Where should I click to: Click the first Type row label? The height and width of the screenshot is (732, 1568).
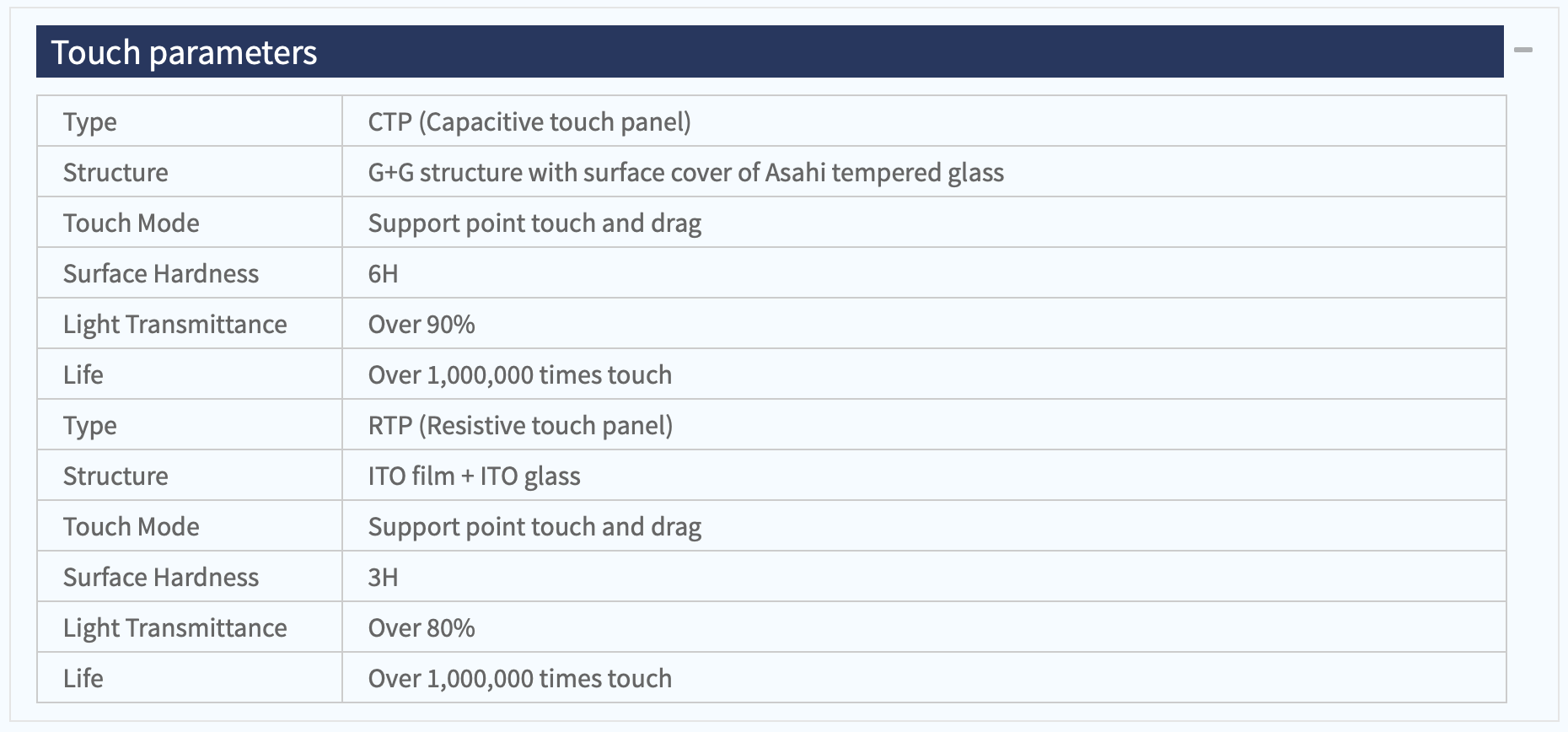190,121
